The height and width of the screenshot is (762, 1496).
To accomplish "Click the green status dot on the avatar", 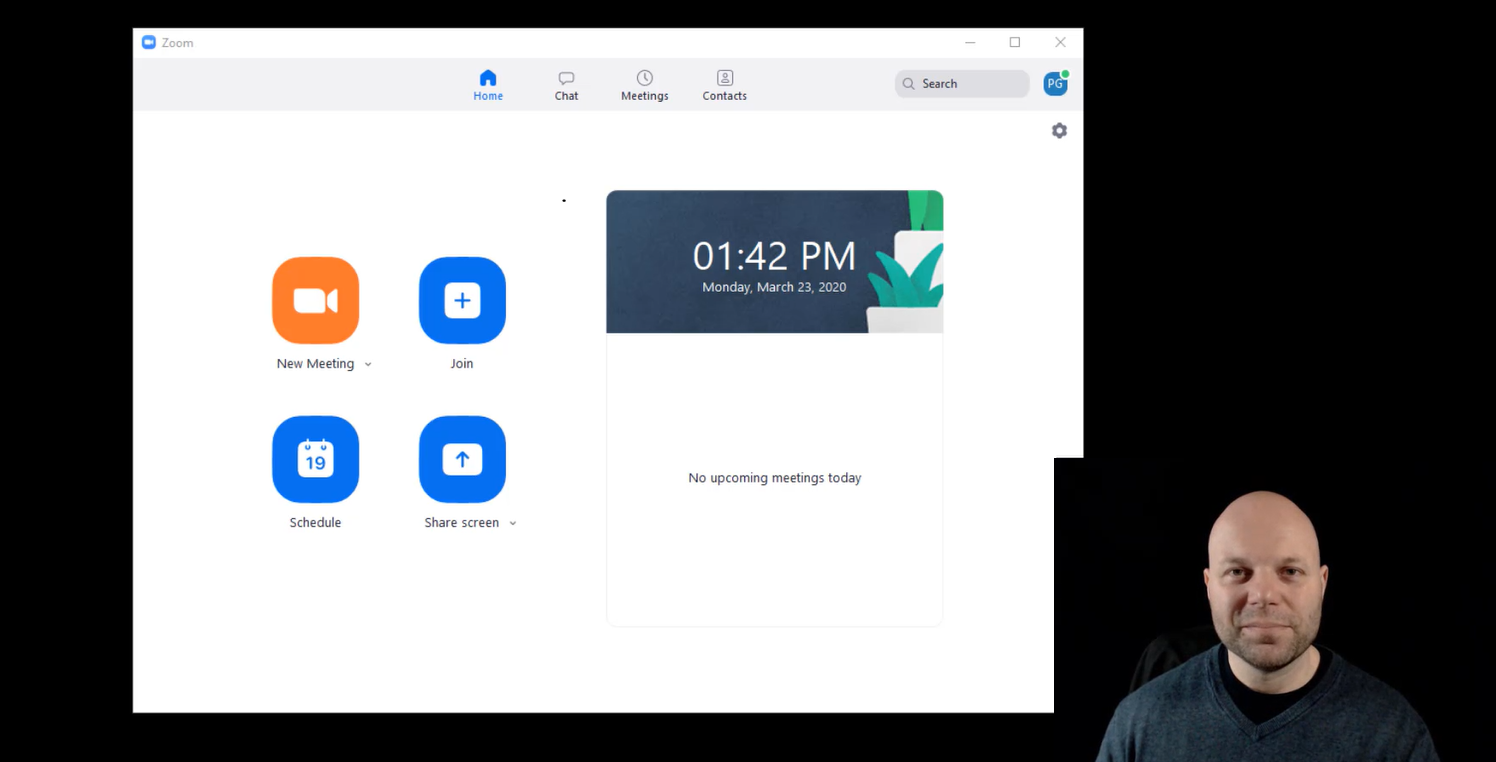I will pos(1066,71).
